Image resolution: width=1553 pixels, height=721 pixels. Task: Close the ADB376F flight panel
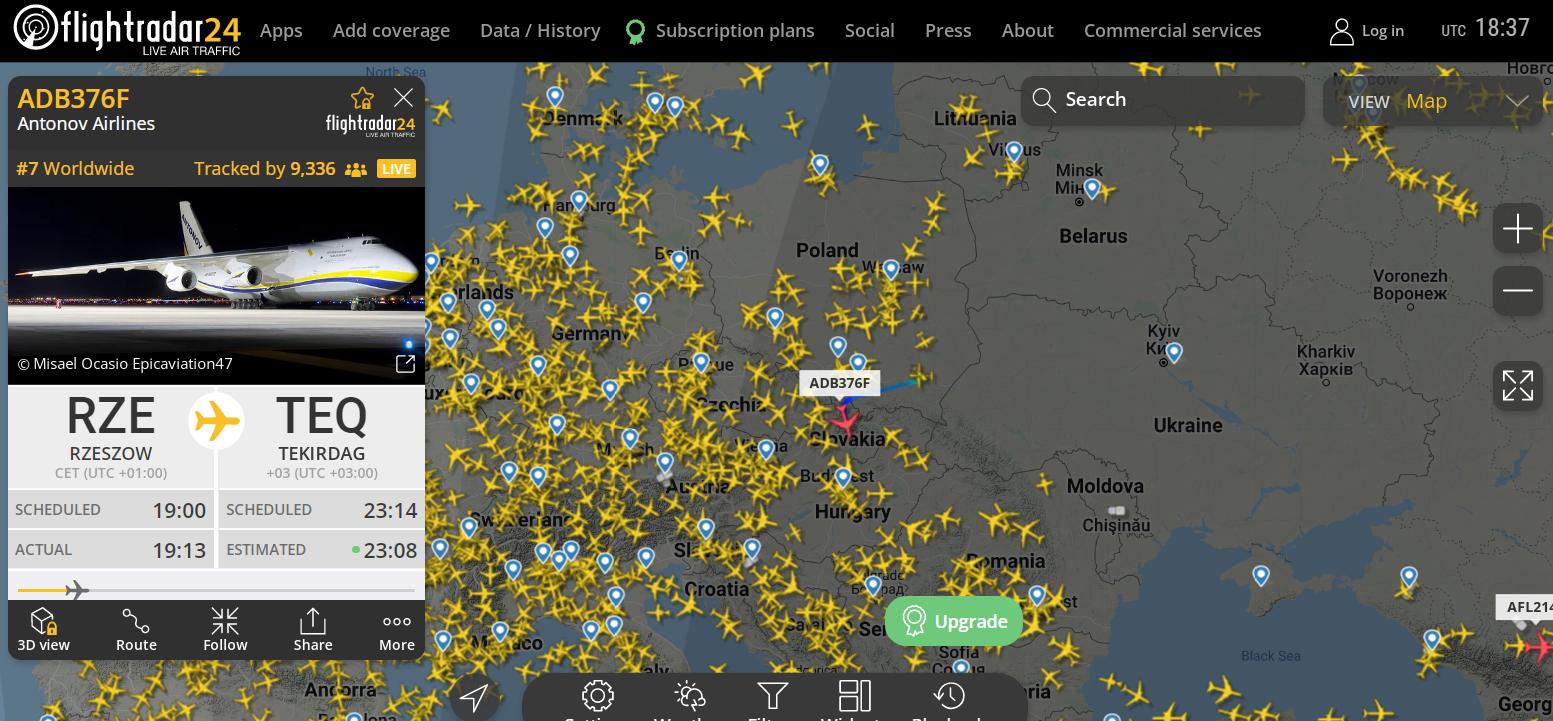[x=403, y=97]
